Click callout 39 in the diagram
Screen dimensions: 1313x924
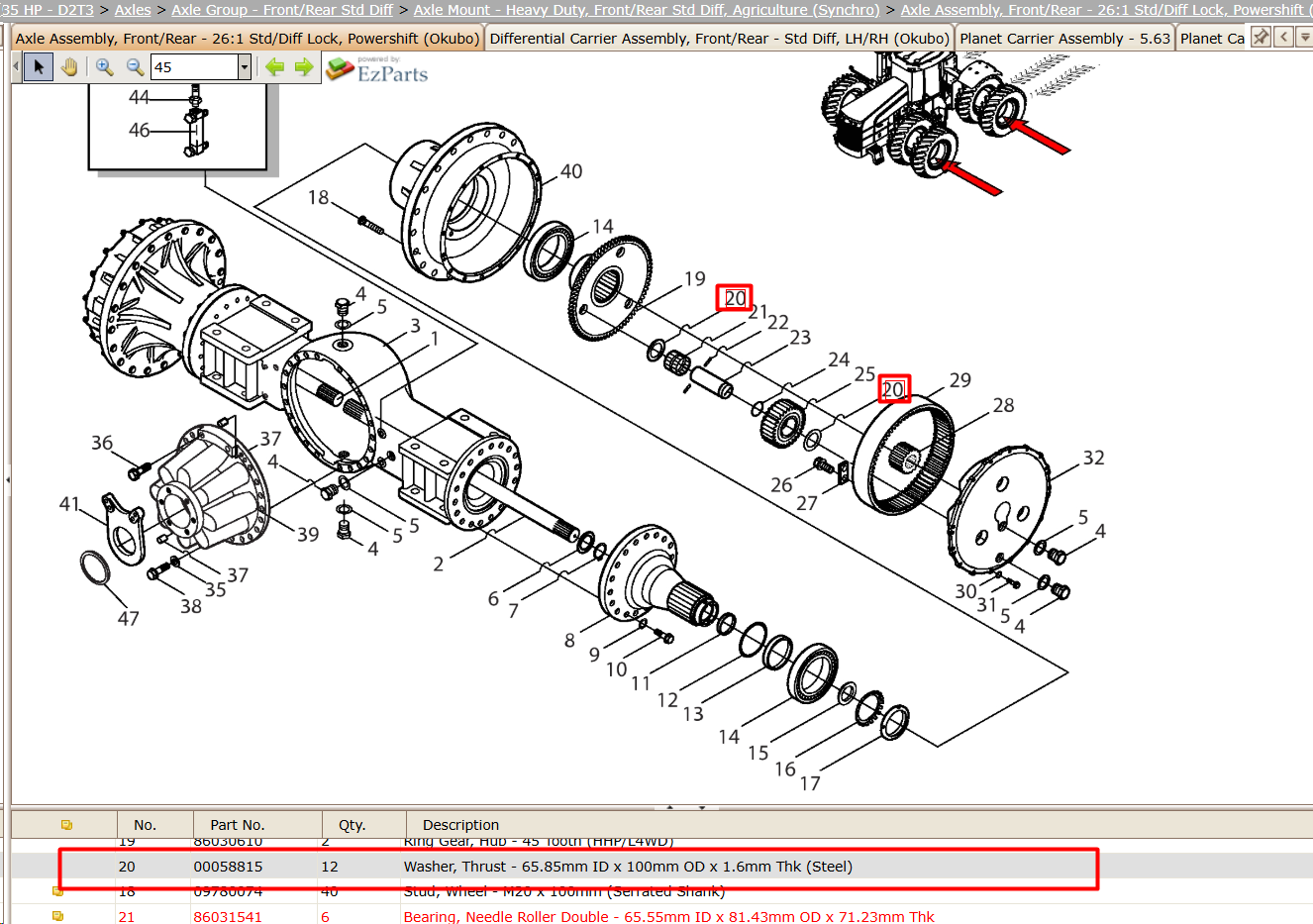[308, 535]
